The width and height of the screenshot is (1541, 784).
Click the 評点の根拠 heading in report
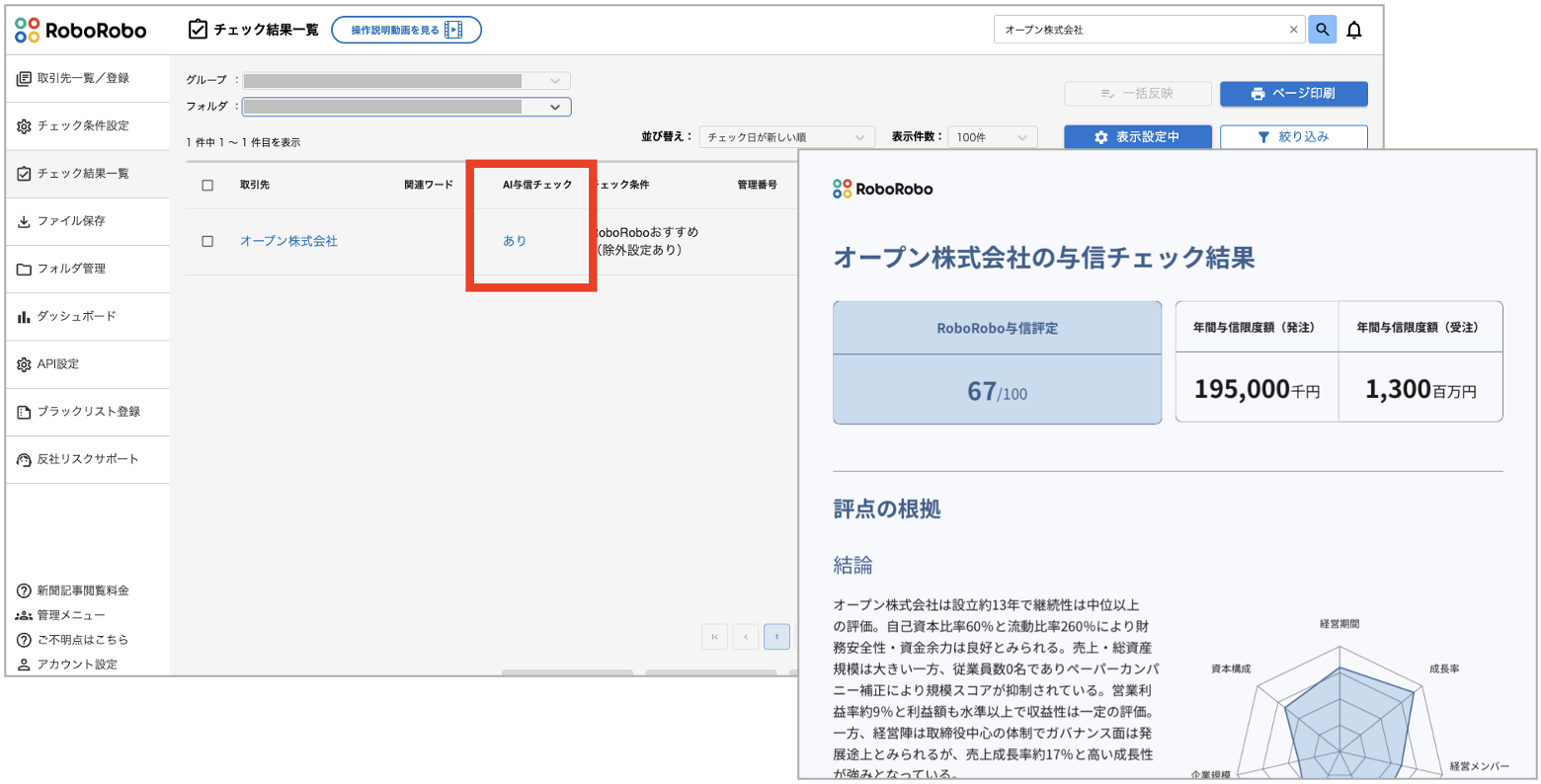(x=887, y=510)
